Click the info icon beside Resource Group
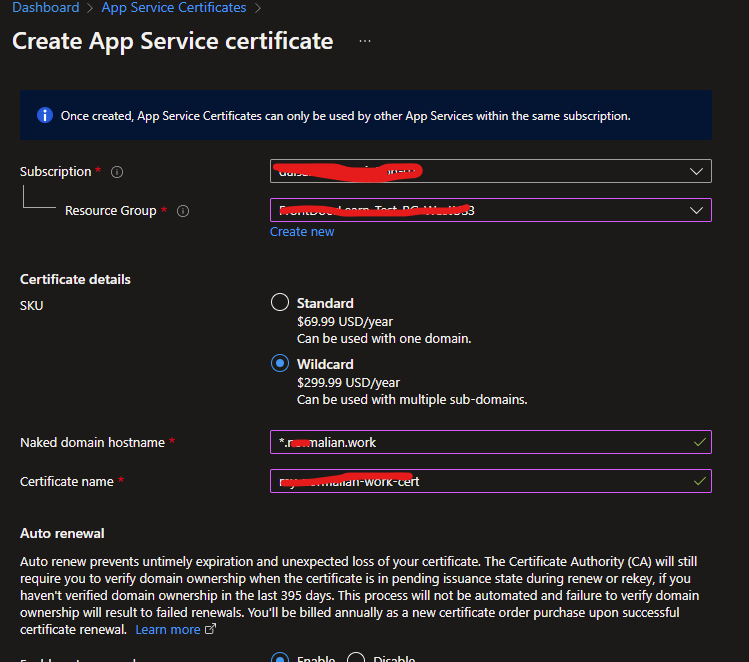This screenshot has height=662, width=749. pos(183,211)
